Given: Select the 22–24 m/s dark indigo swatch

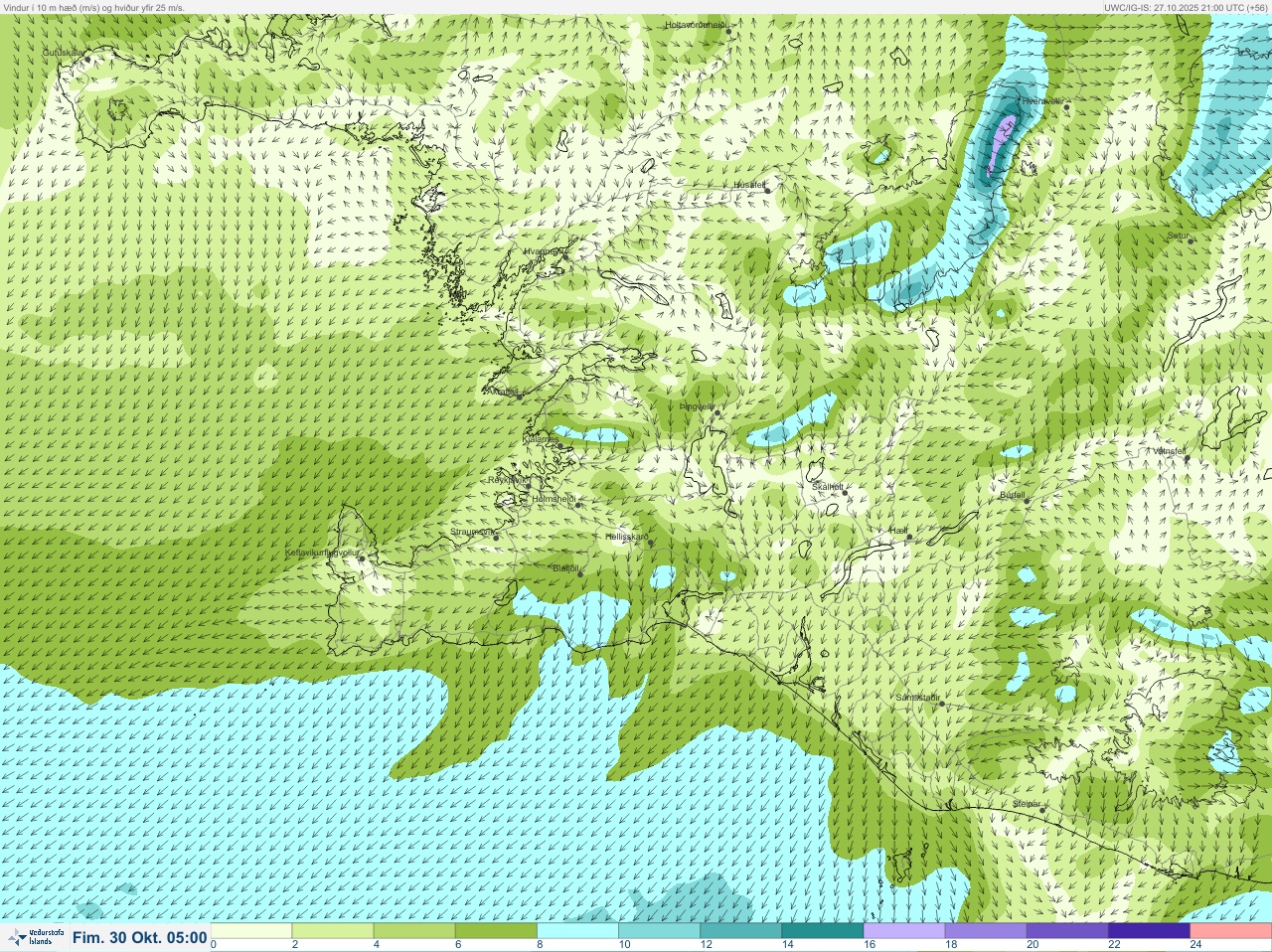Looking at the screenshot, I should (x=1149, y=931).
